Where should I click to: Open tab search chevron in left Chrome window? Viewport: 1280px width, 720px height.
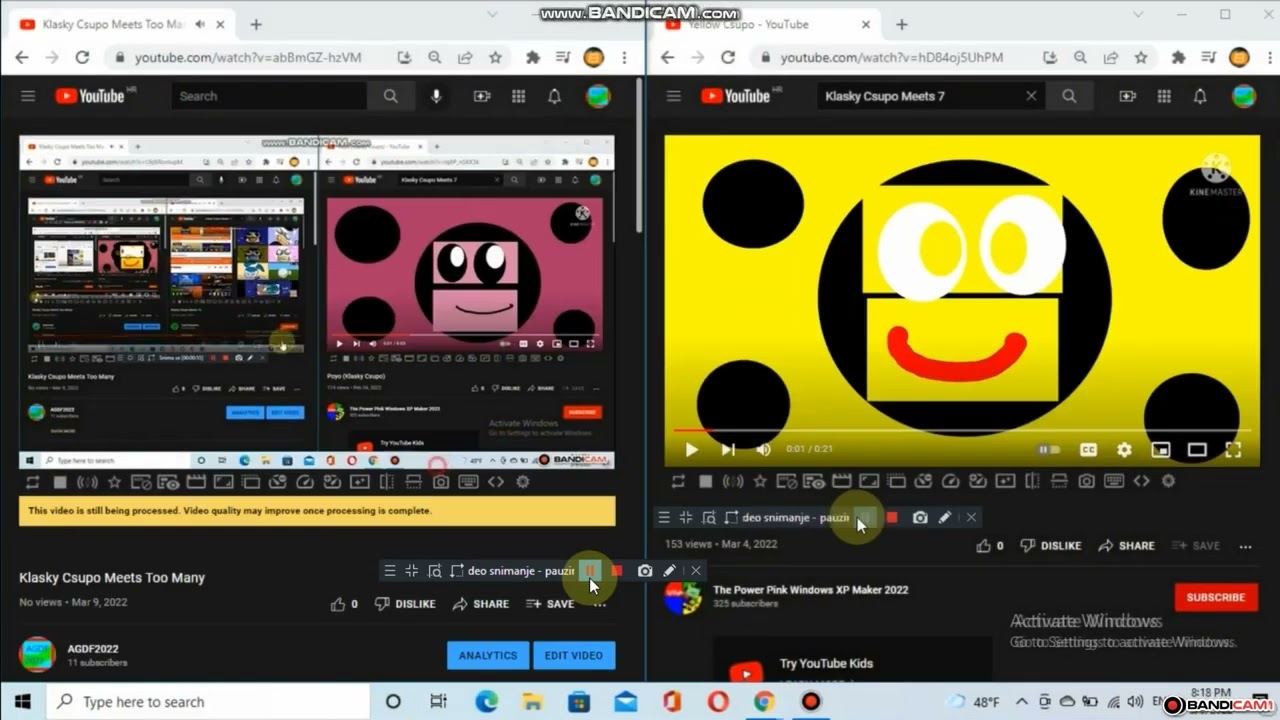point(493,15)
